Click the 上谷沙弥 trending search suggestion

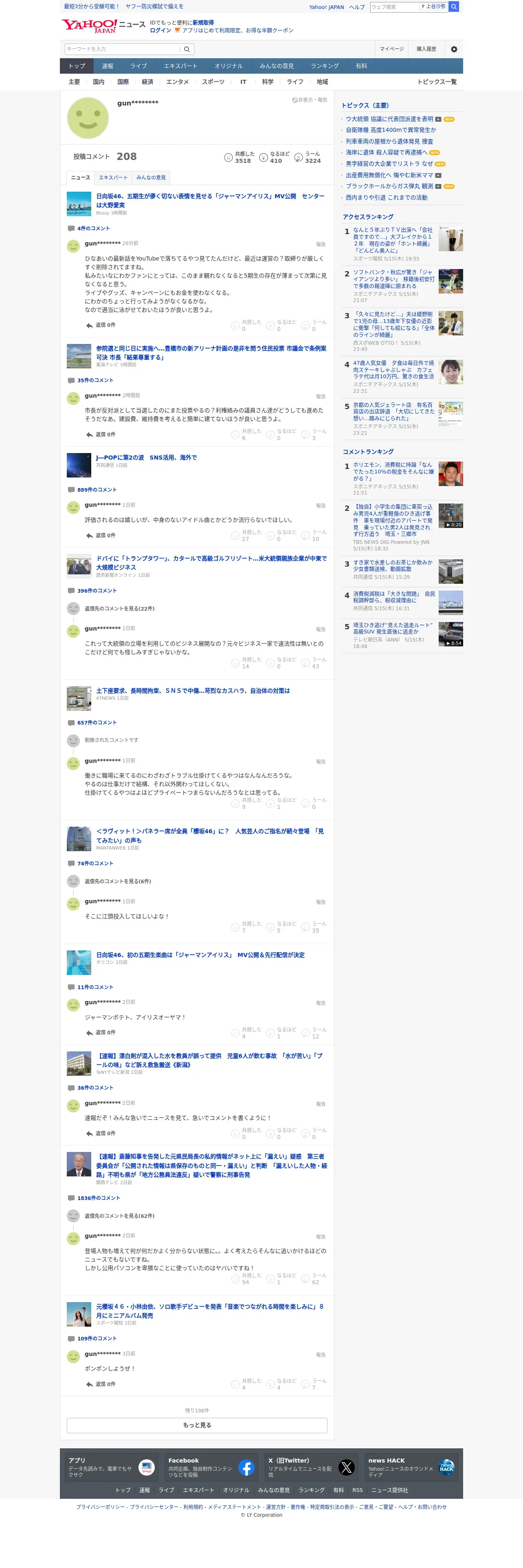click(x=433, y=7)
